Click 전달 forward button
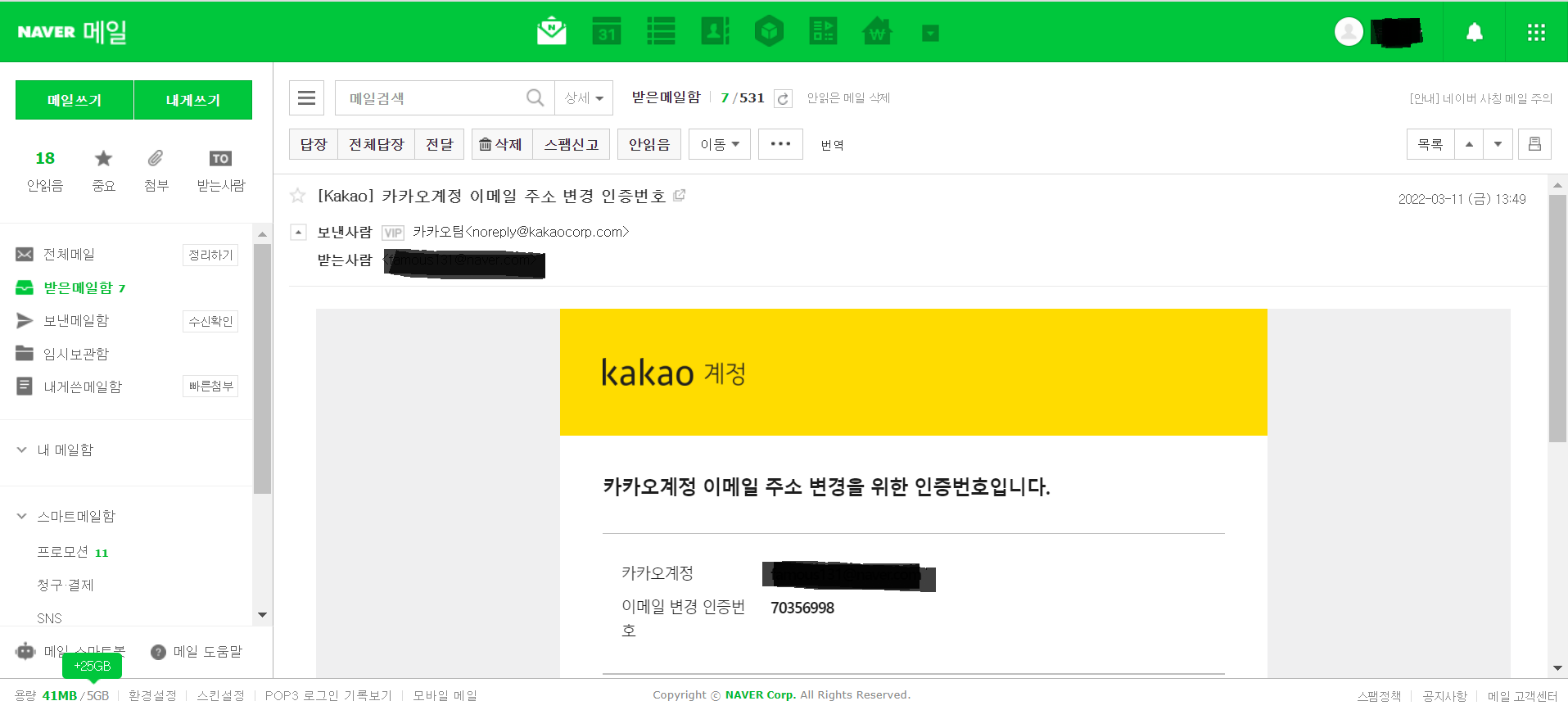Viewport: 1568px width, 710px height. coord(440,144)
